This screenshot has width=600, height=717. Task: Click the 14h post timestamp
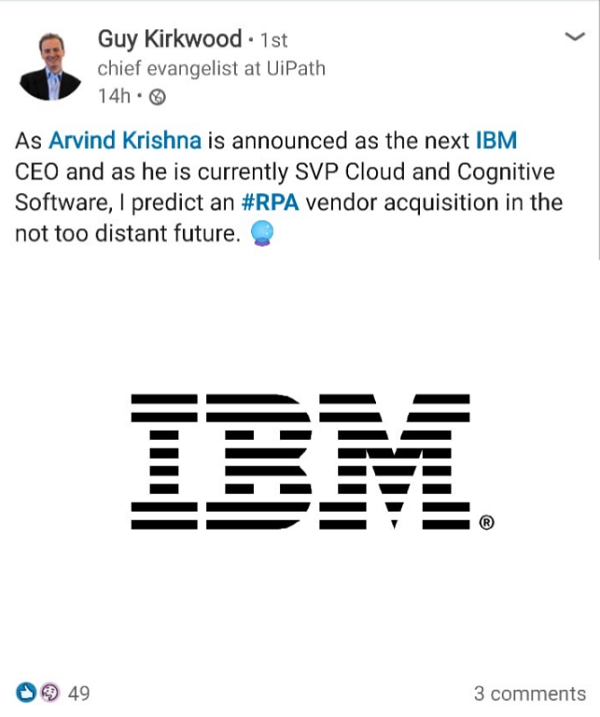114,96
